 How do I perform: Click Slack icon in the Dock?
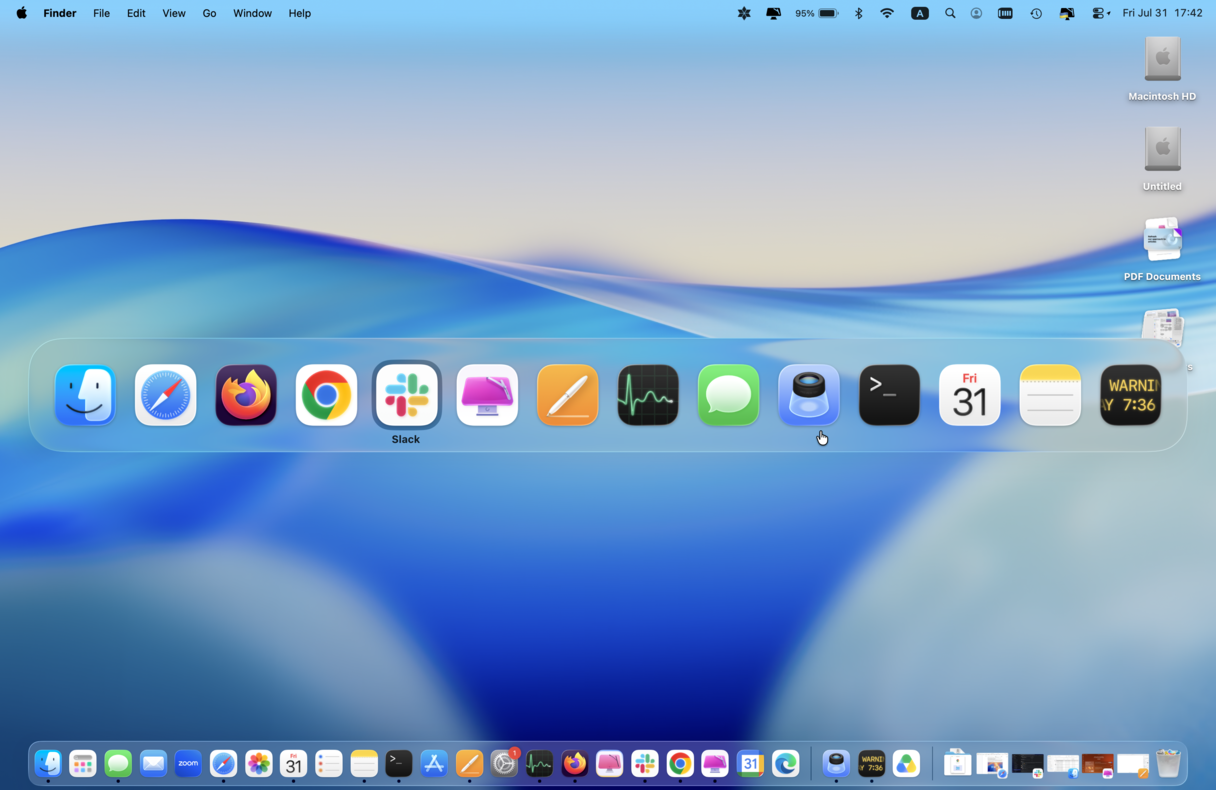[645, 764]
